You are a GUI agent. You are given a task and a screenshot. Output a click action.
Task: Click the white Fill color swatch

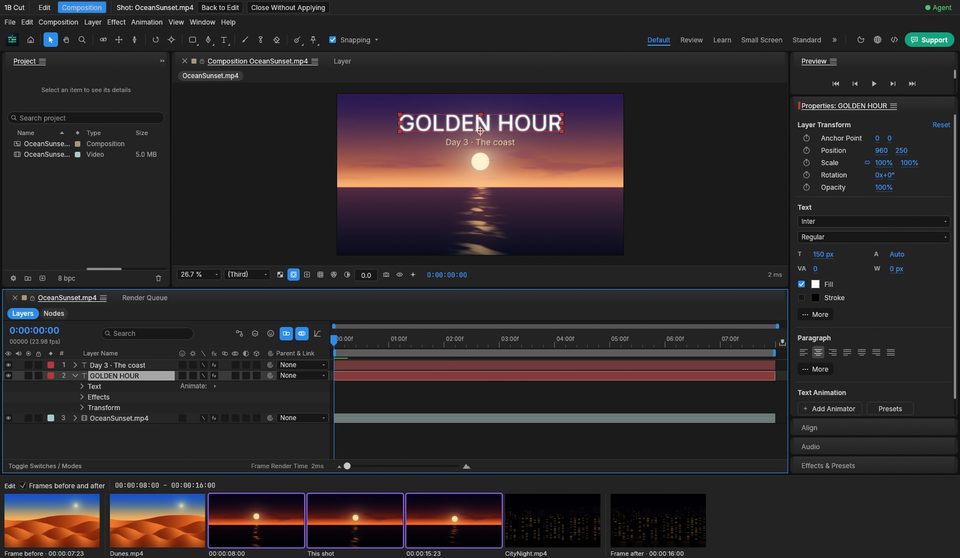[x=816, y=284]
